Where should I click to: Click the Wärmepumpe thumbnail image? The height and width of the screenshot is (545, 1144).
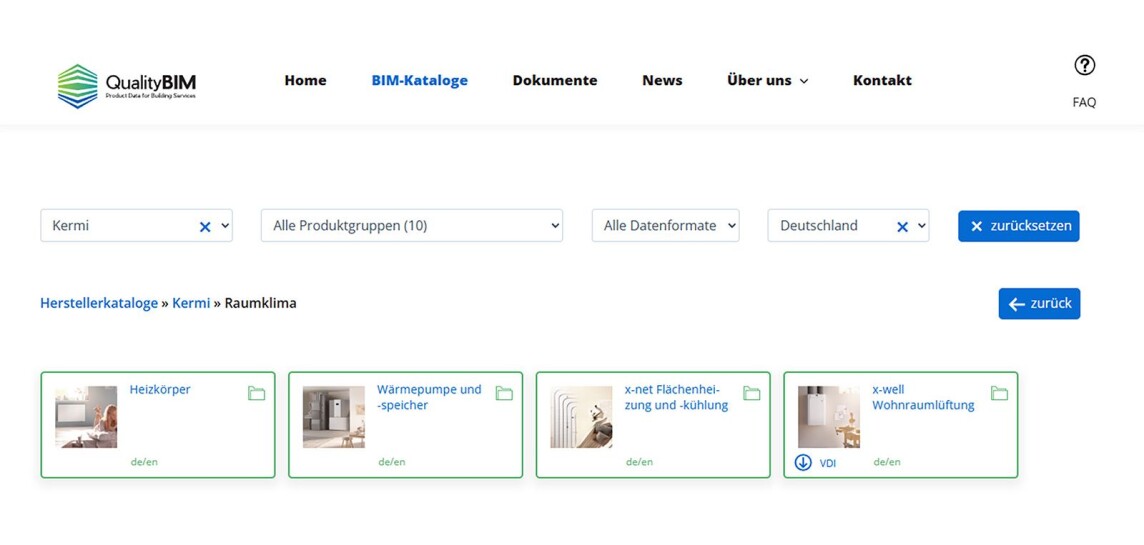[x=333, y=417]
